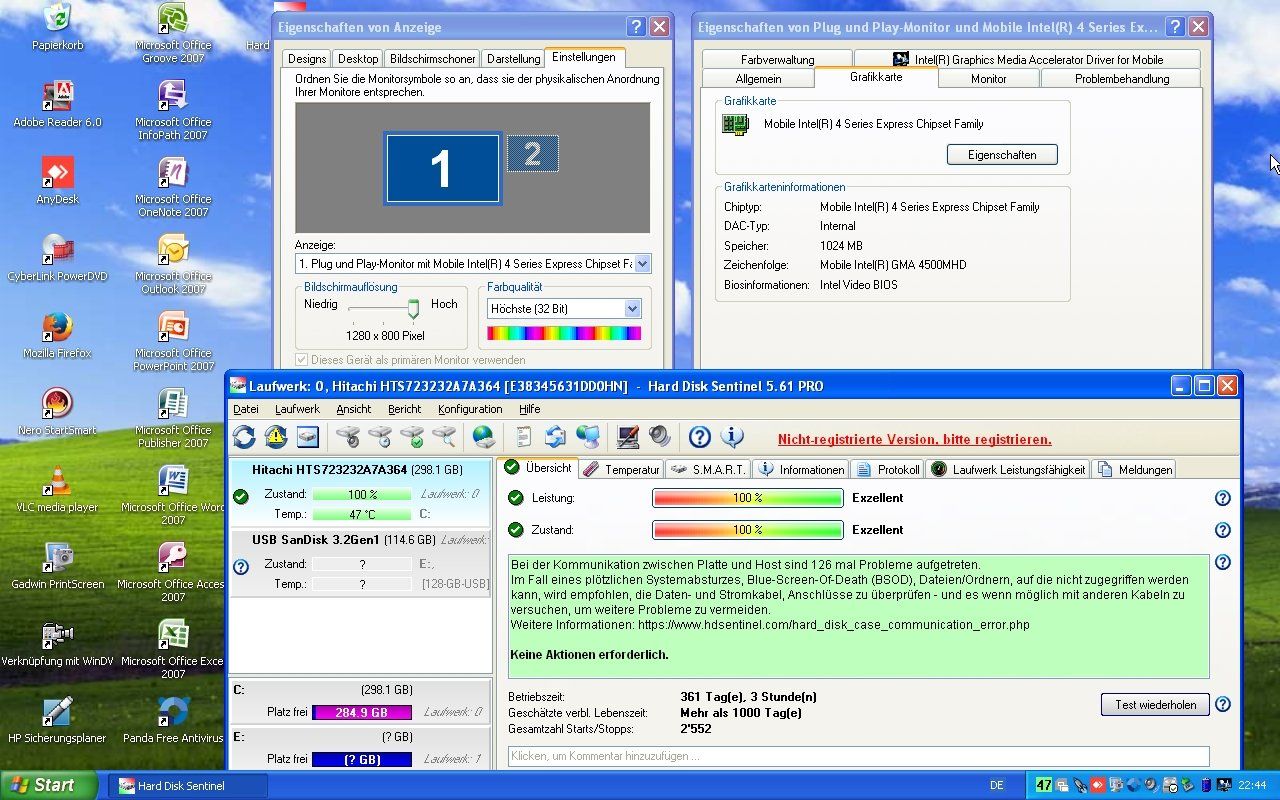Open the Designs tab in Eigenschaften von Anzeige
Screen dimensions: 1280x800
click(307, 59)
